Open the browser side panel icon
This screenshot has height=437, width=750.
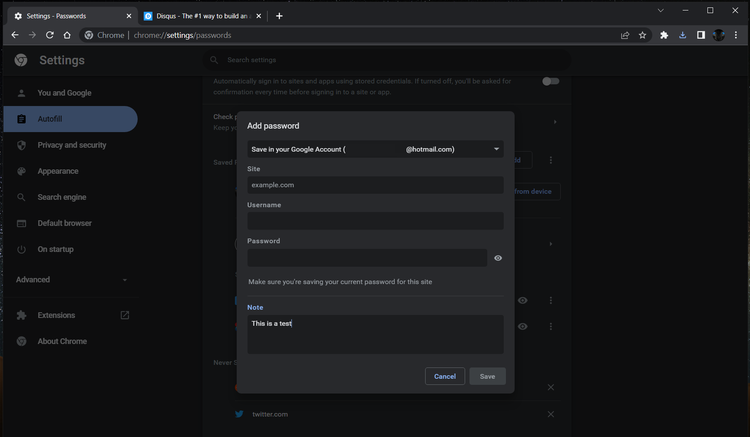coord(700,35)
